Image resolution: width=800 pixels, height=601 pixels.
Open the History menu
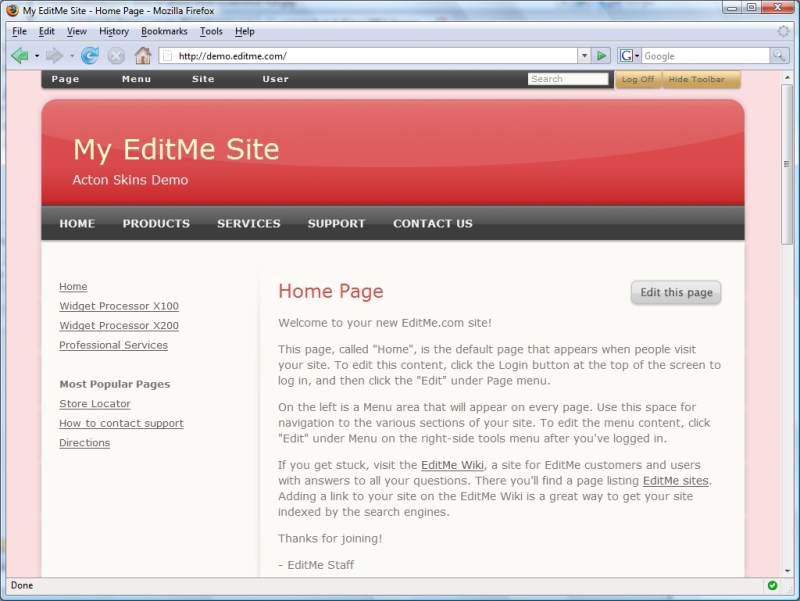[x=114, y=31]
